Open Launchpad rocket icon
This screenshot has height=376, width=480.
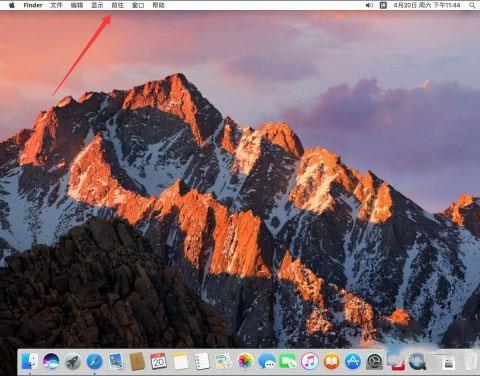(73, 361)
